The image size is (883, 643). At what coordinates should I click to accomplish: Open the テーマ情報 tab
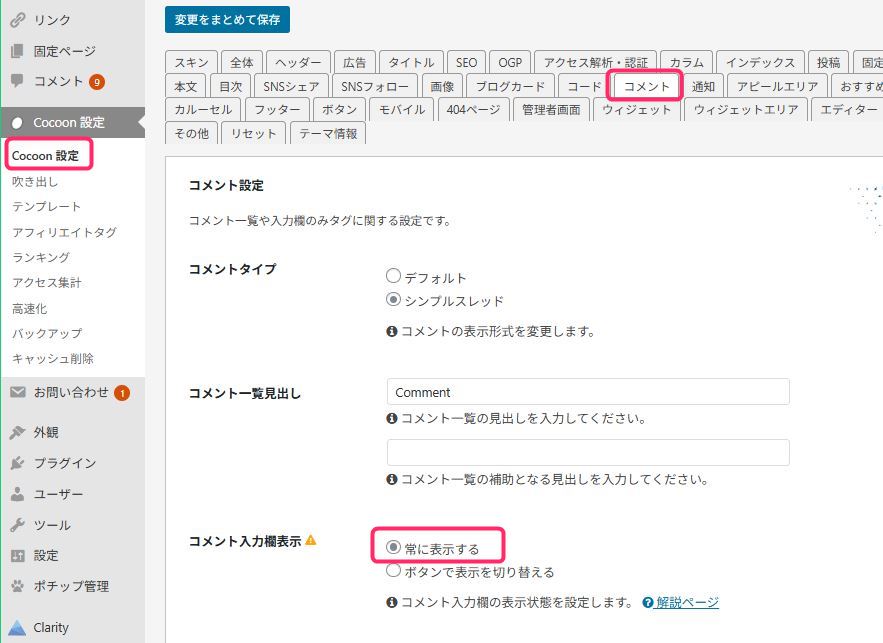pyautogui.click(x=328, y=133)
